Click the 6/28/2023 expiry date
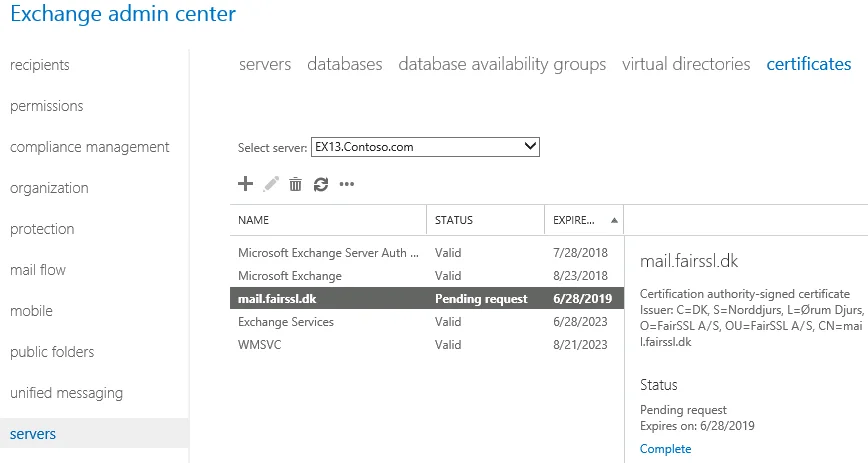This screenshot has height=463, width=868. coord(580,322)
